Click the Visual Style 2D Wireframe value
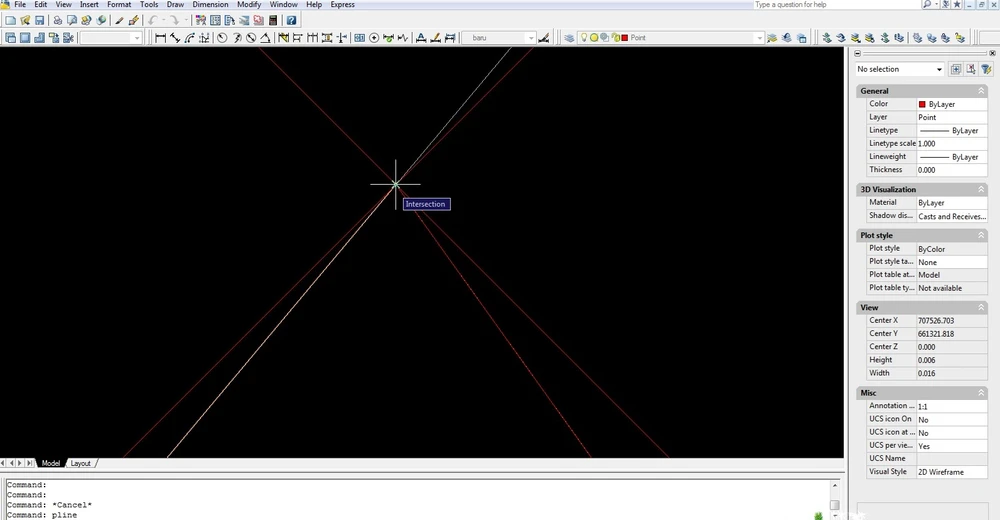The image size is (1000, 520). coord(952,472)
